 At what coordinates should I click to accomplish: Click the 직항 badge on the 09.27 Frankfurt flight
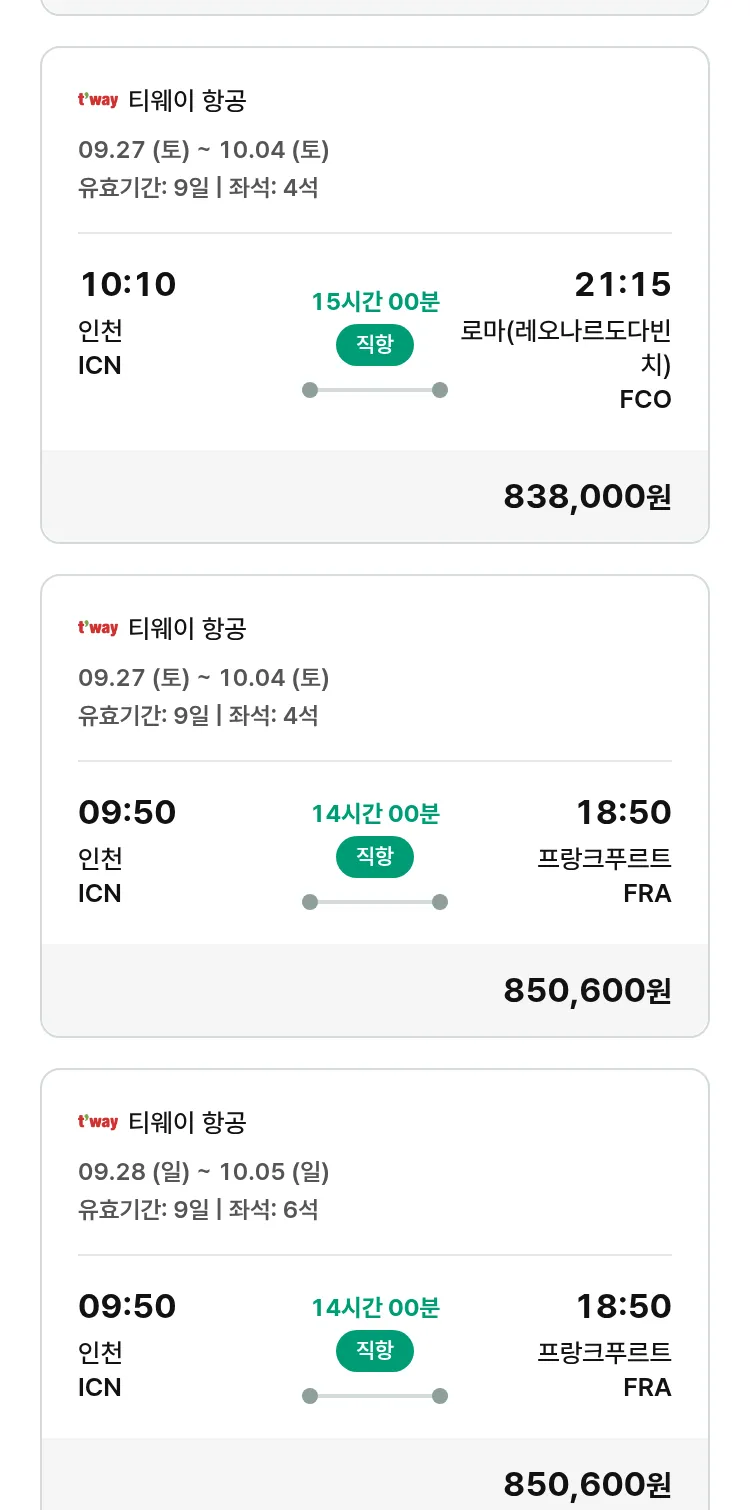(375, 857)
